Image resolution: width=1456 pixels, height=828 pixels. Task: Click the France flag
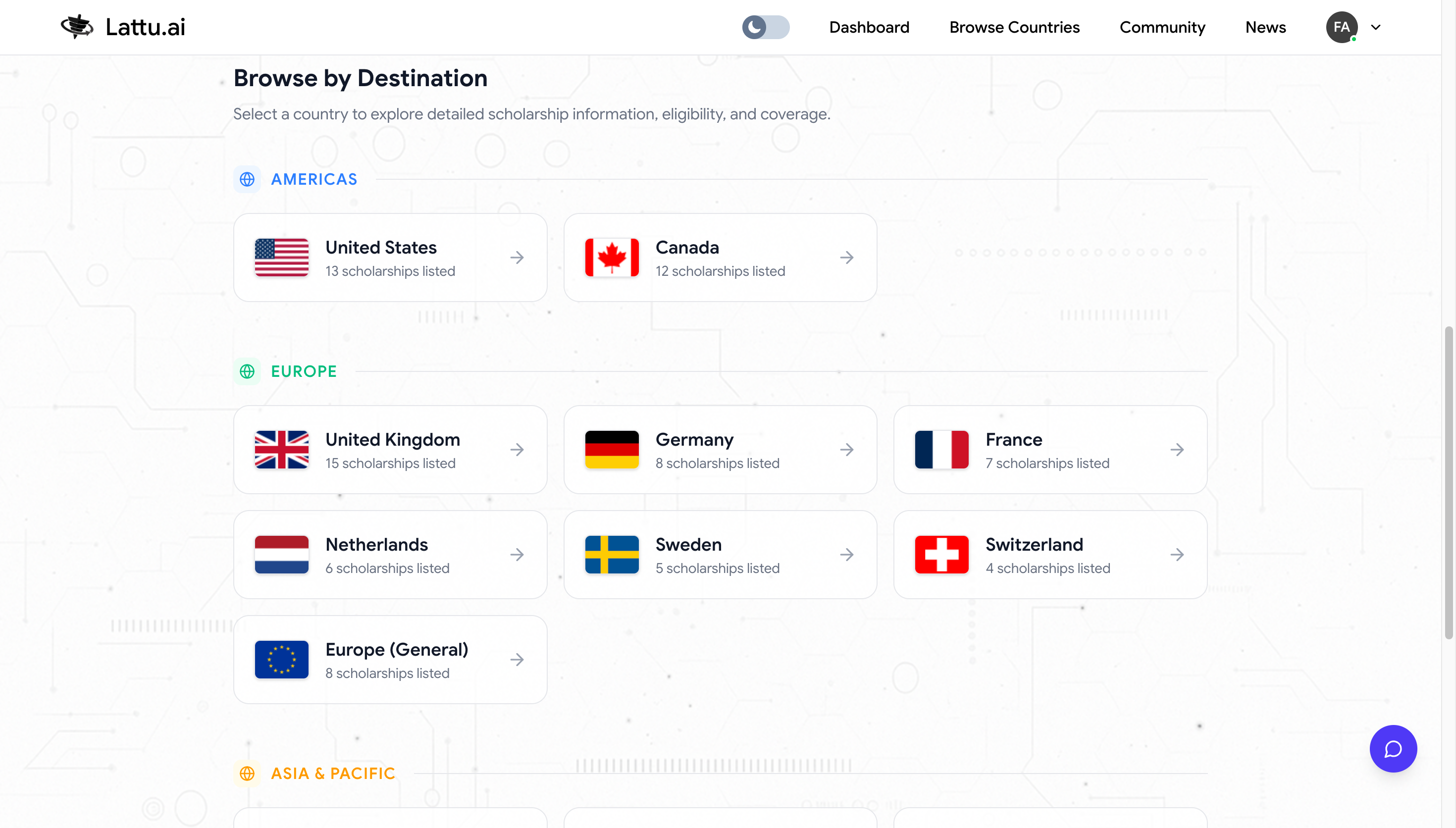pos(941,450)
